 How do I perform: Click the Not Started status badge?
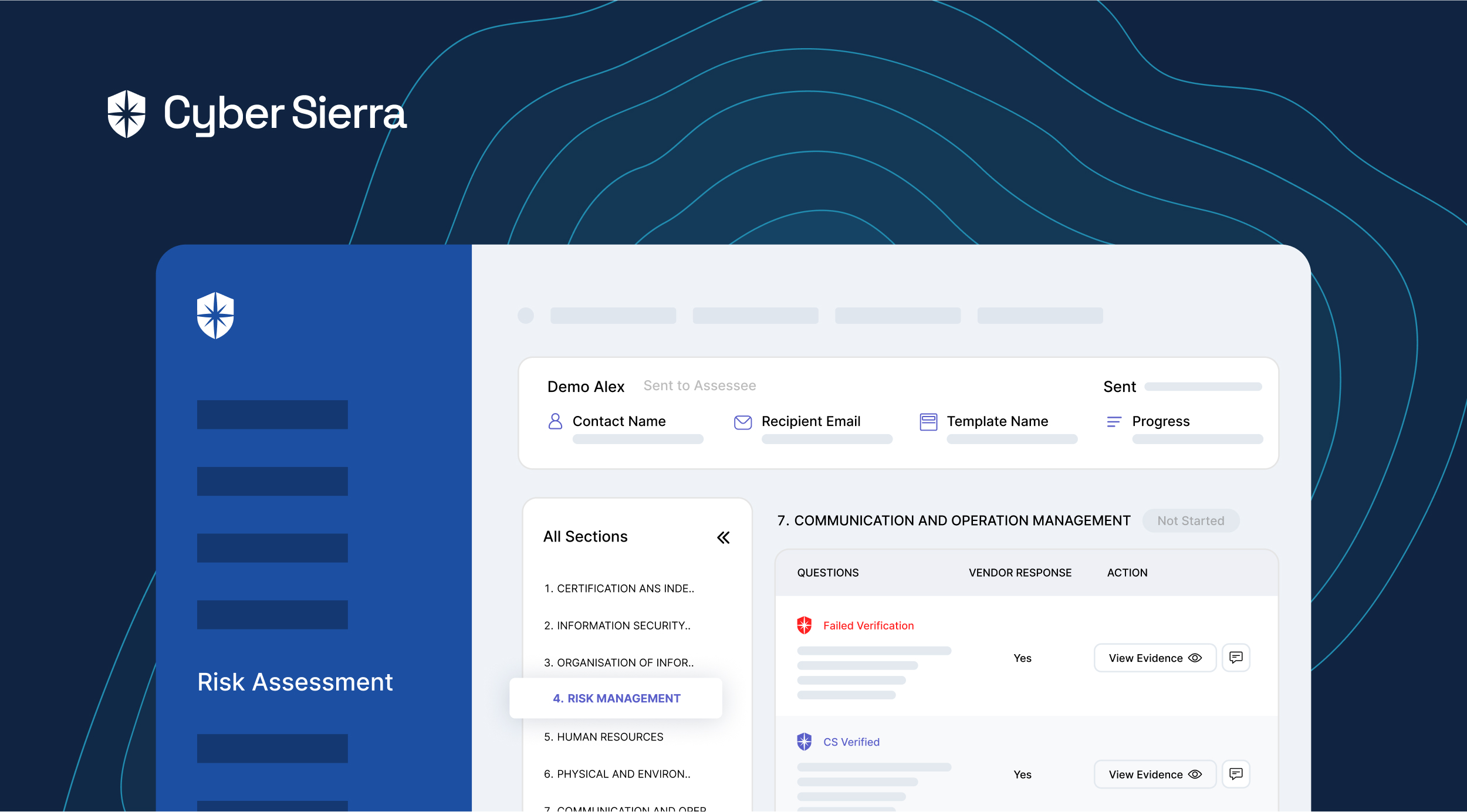(x=1191, y=521)
